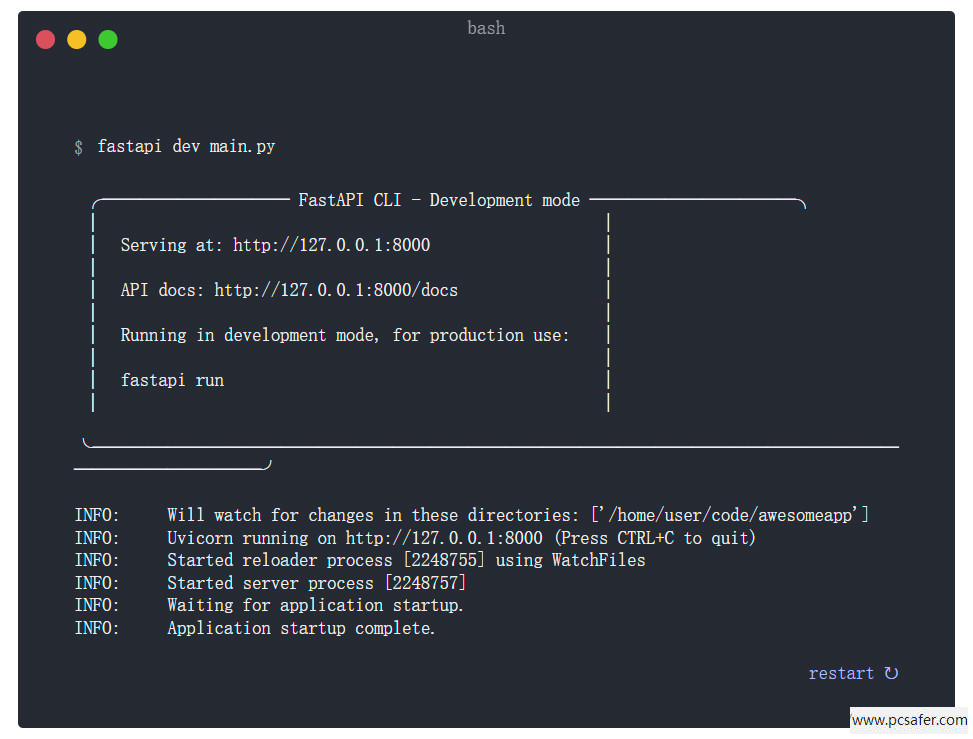Image resolution: width=973 pixels, height=739 pixels.
Task: Open the Uvicorn running on URL
Action: (x=444, y=538)
